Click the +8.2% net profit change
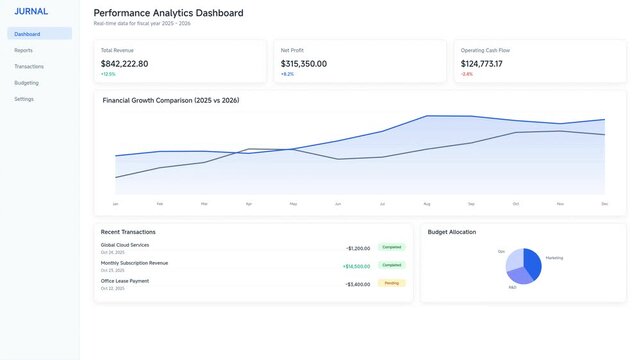Image resolution: width=641 pixels, height=360 pixels. click(287, 74)
